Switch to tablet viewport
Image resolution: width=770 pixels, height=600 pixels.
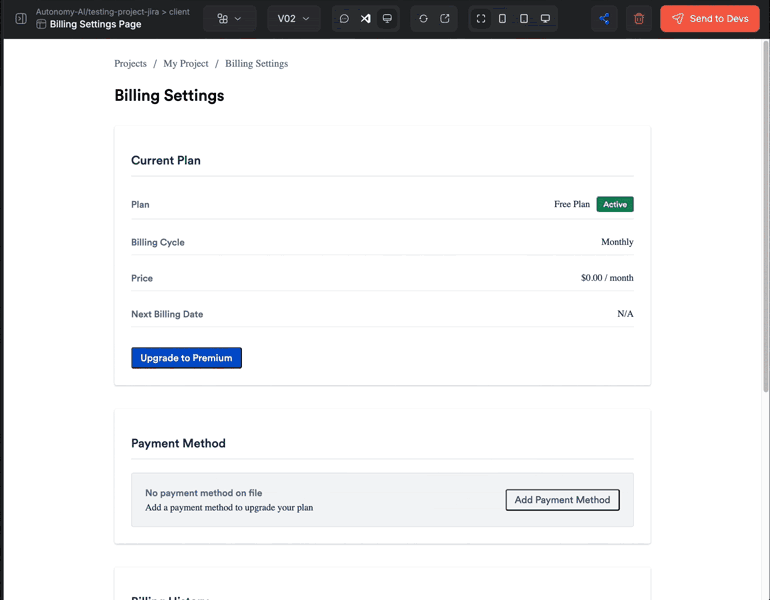(x=523, y=19)
